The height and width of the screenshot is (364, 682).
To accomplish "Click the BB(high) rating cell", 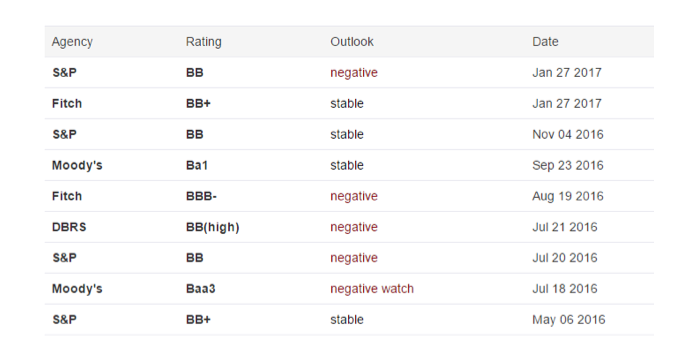I will click(213, 227).
